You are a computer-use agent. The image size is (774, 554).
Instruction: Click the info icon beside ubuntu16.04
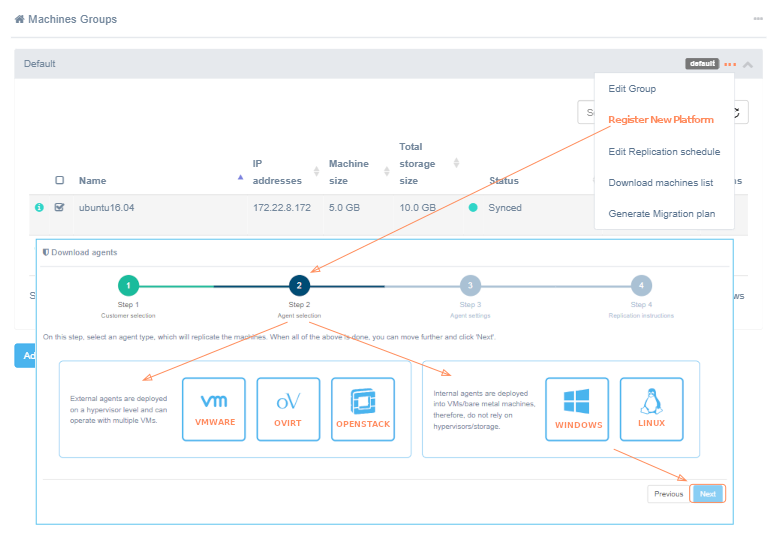point(40,208)
